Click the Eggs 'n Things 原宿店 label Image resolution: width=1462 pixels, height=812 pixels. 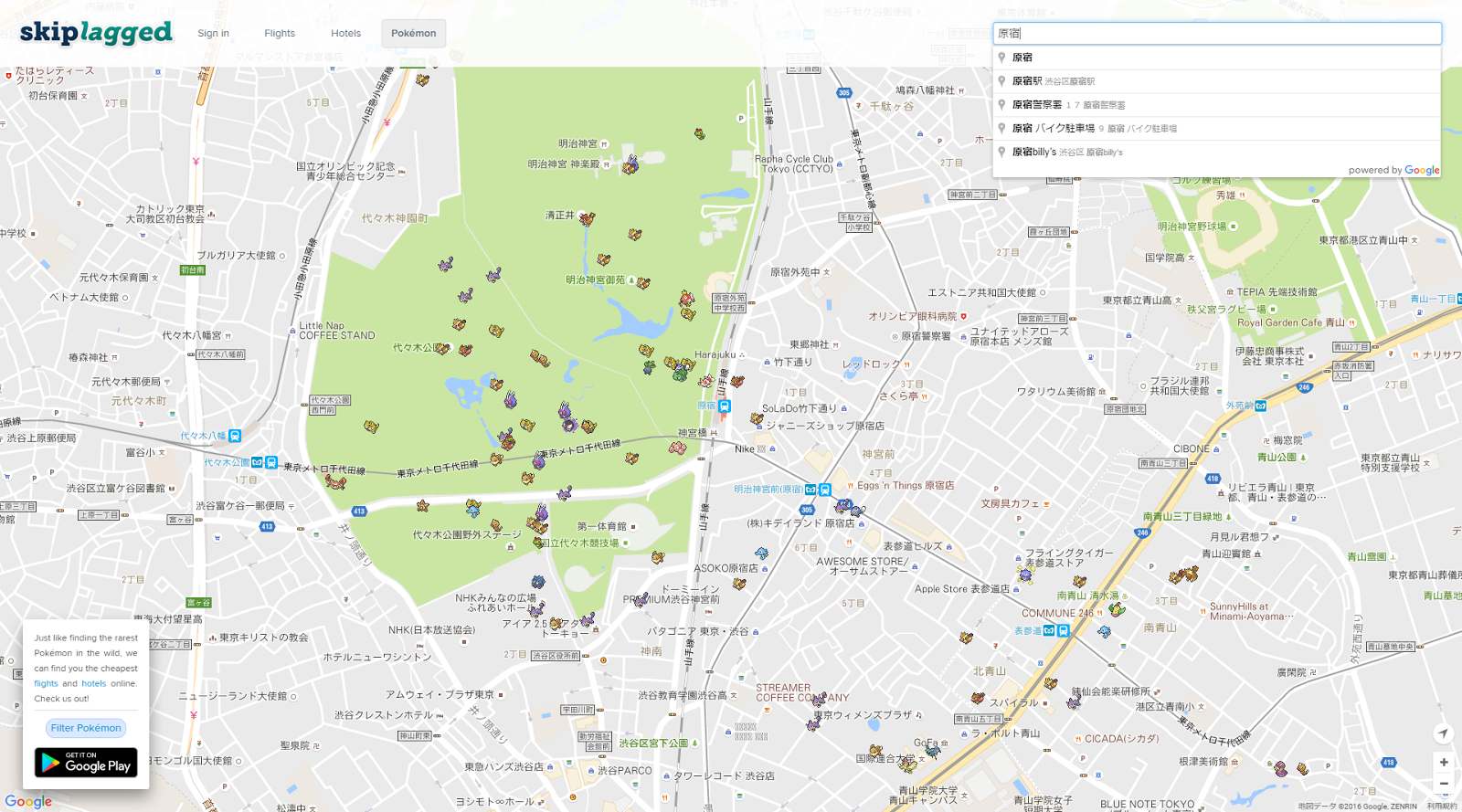coord(906,486)
